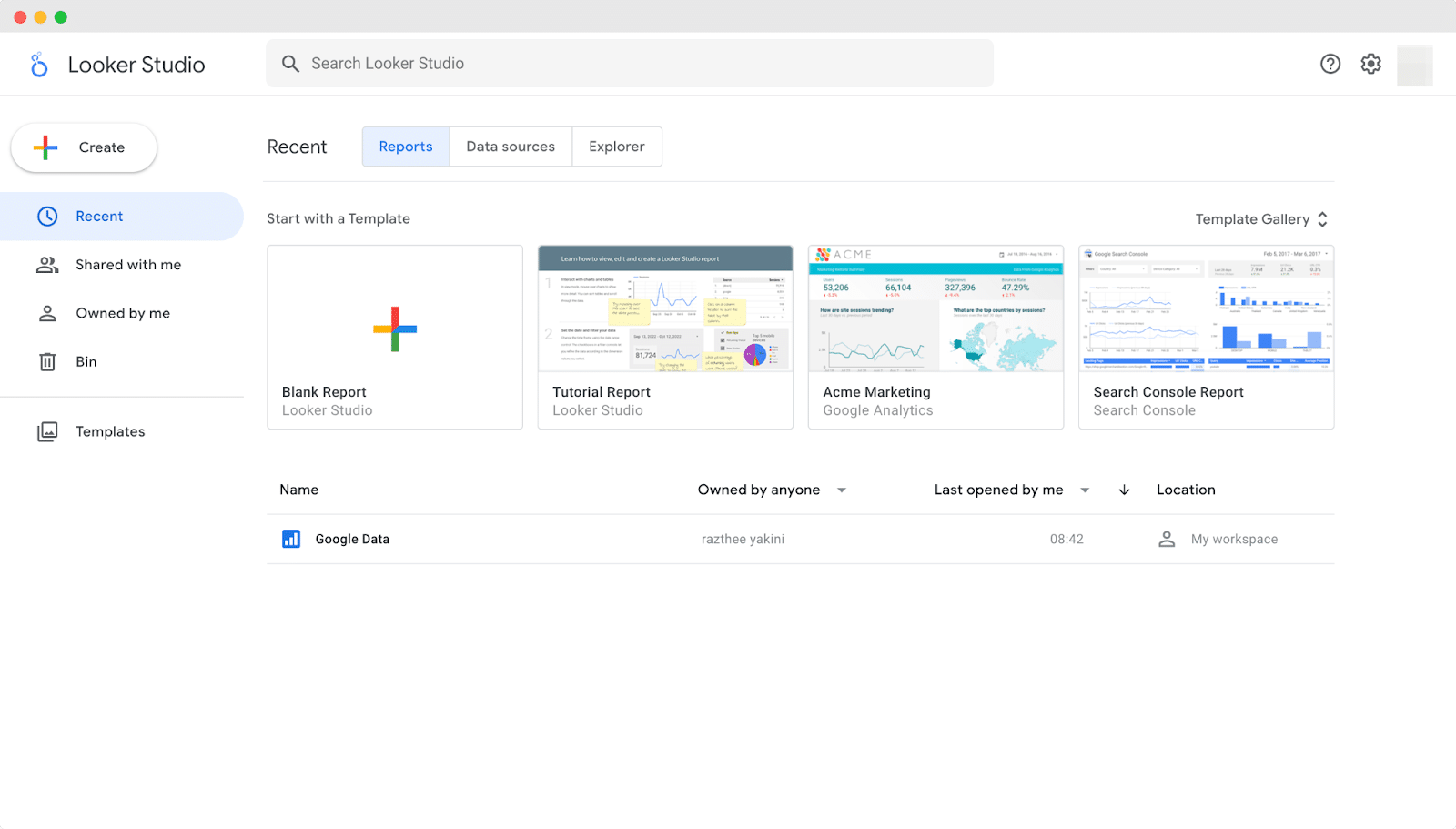Expand the Template Gallery chevrons
This screenshot has width=1456, height=829.
1322,219
